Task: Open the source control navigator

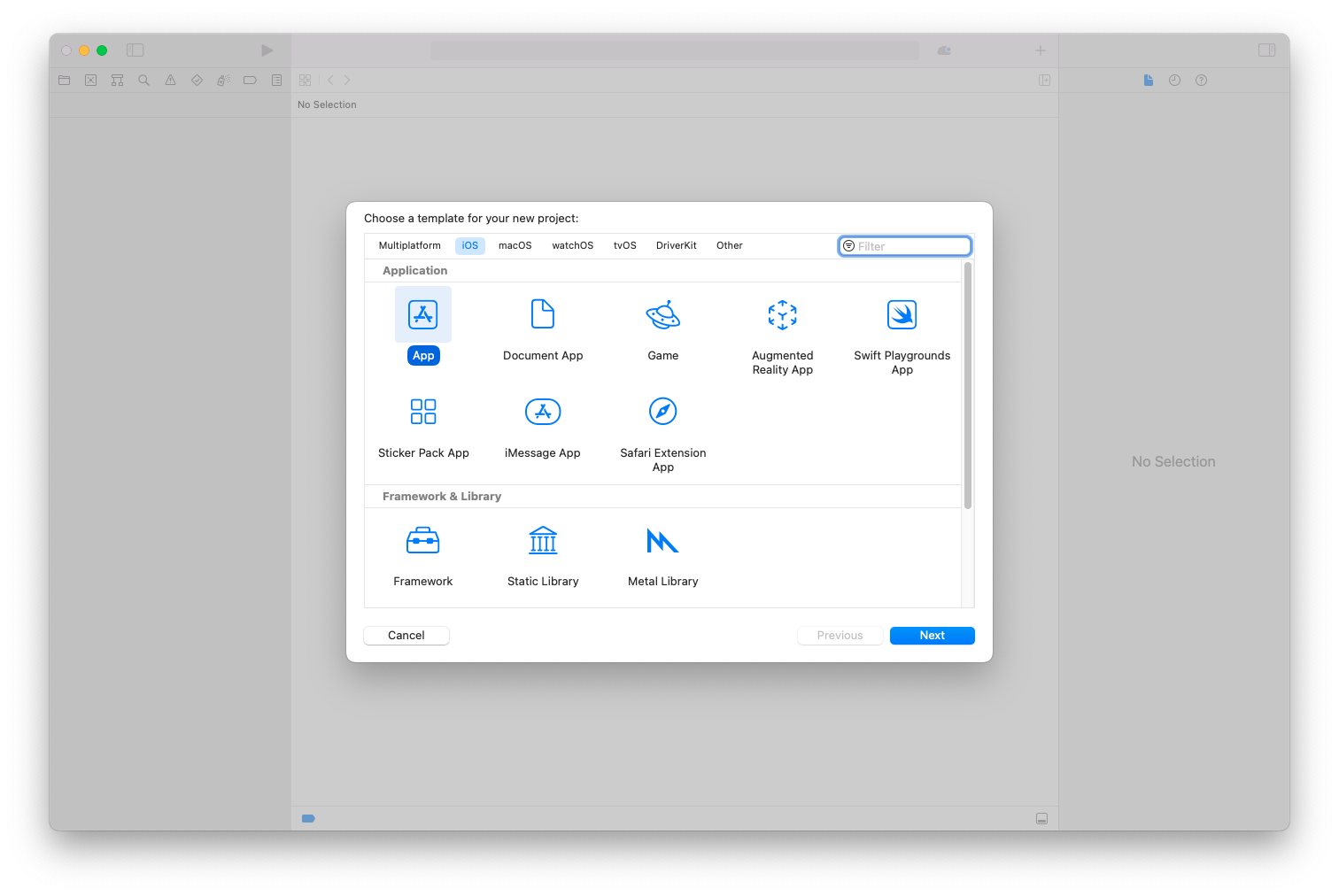Action: click(x=90, y=80)
